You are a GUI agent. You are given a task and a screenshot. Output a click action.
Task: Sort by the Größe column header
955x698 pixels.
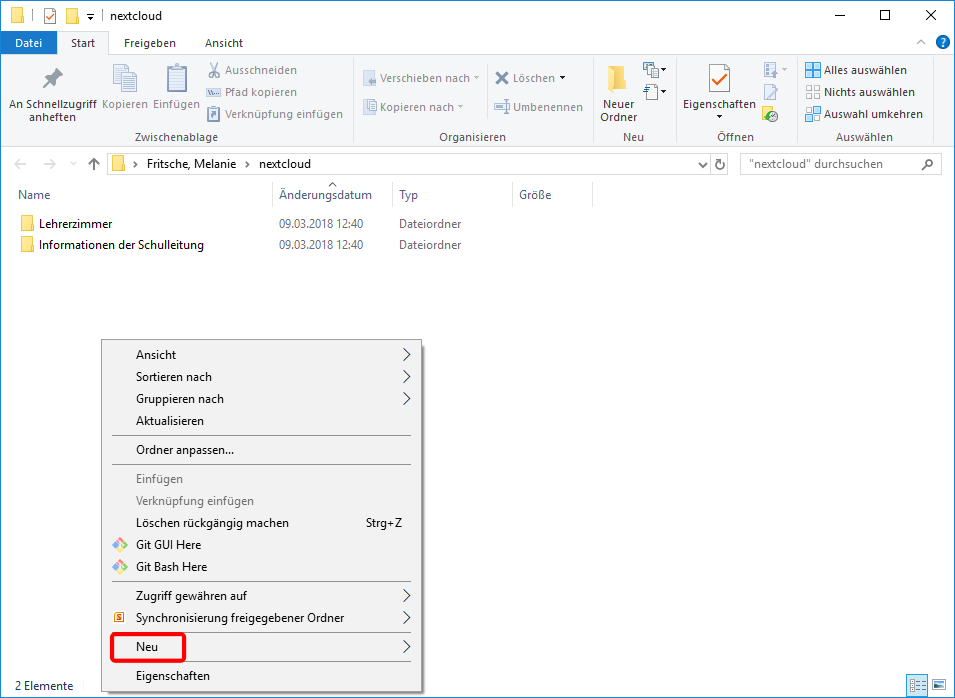[x=552, y=195]
